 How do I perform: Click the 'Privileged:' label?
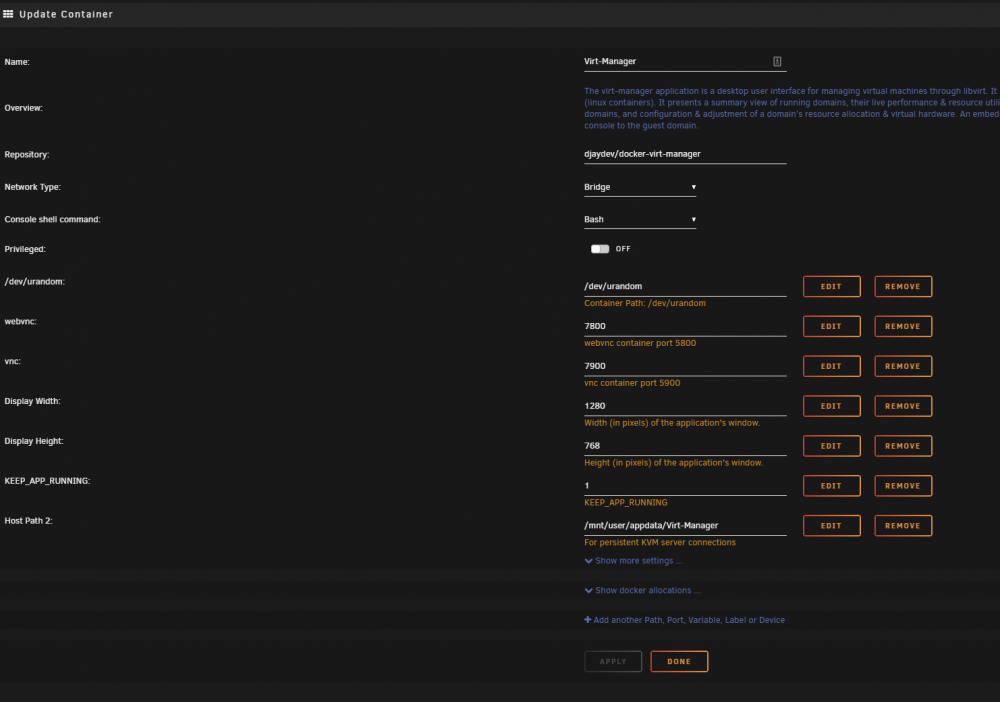pyautogui.click(x=25, y=249)
